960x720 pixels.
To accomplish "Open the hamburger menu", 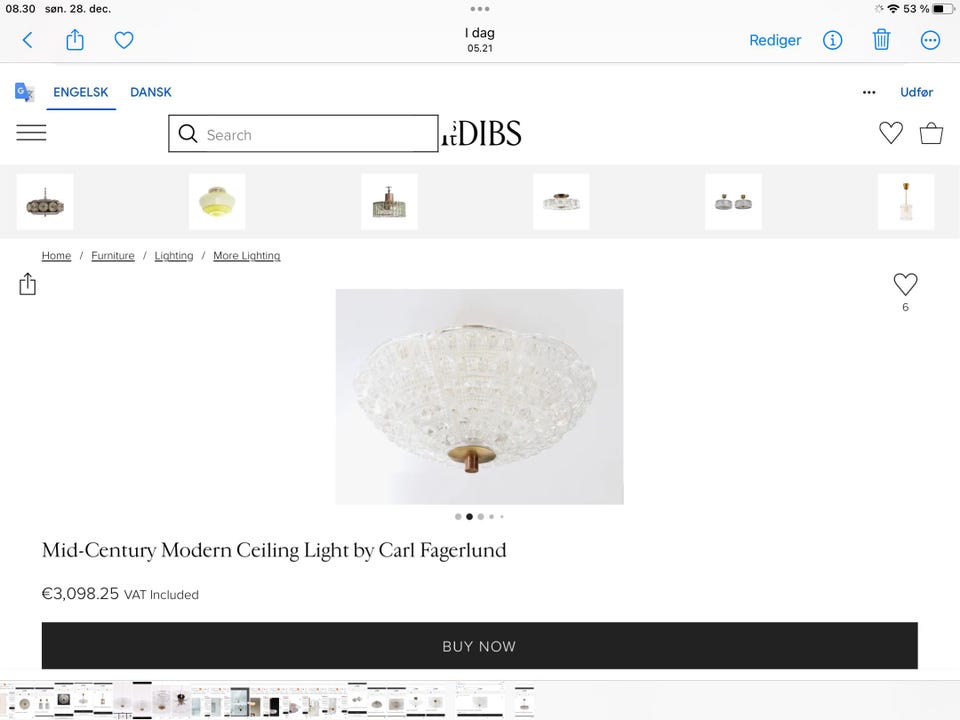I will point(31,132).
